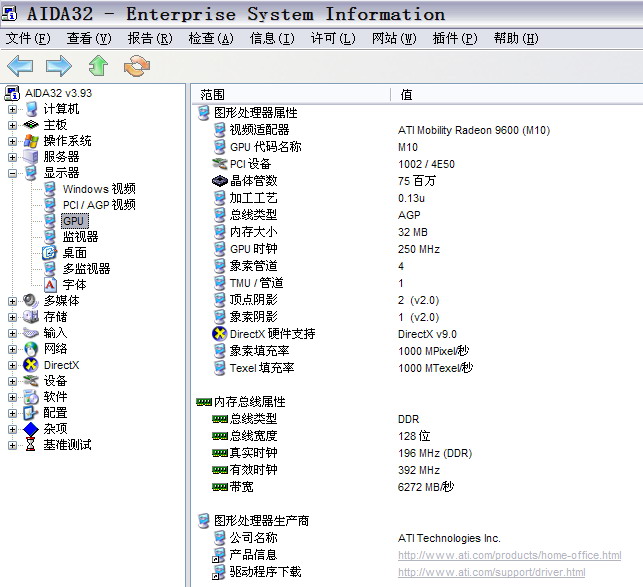Click the back arrow toolbar icon
Viewport: 643px width, 587px height.
pos(20,66)
